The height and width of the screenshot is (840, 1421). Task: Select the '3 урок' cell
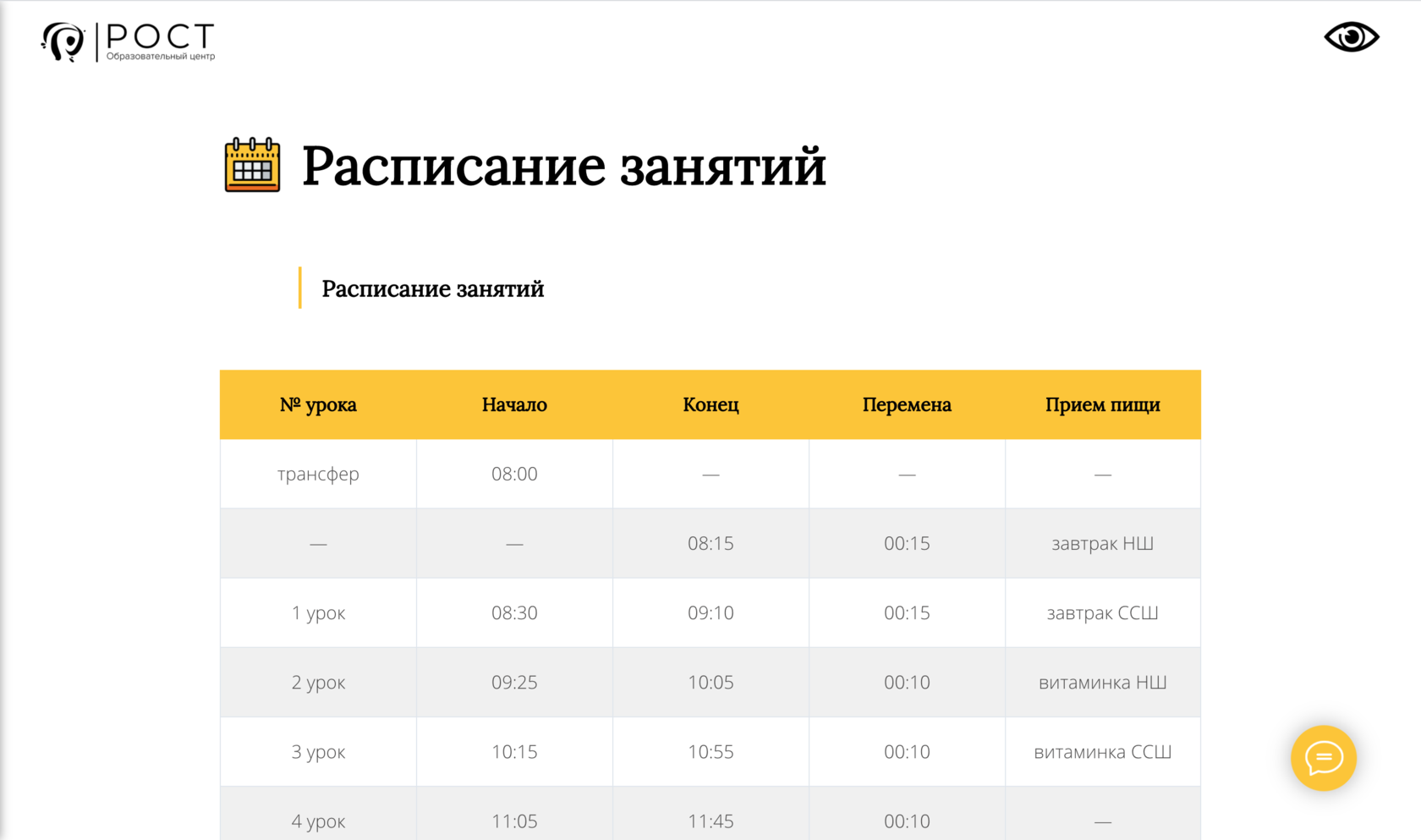pos(318,751)
